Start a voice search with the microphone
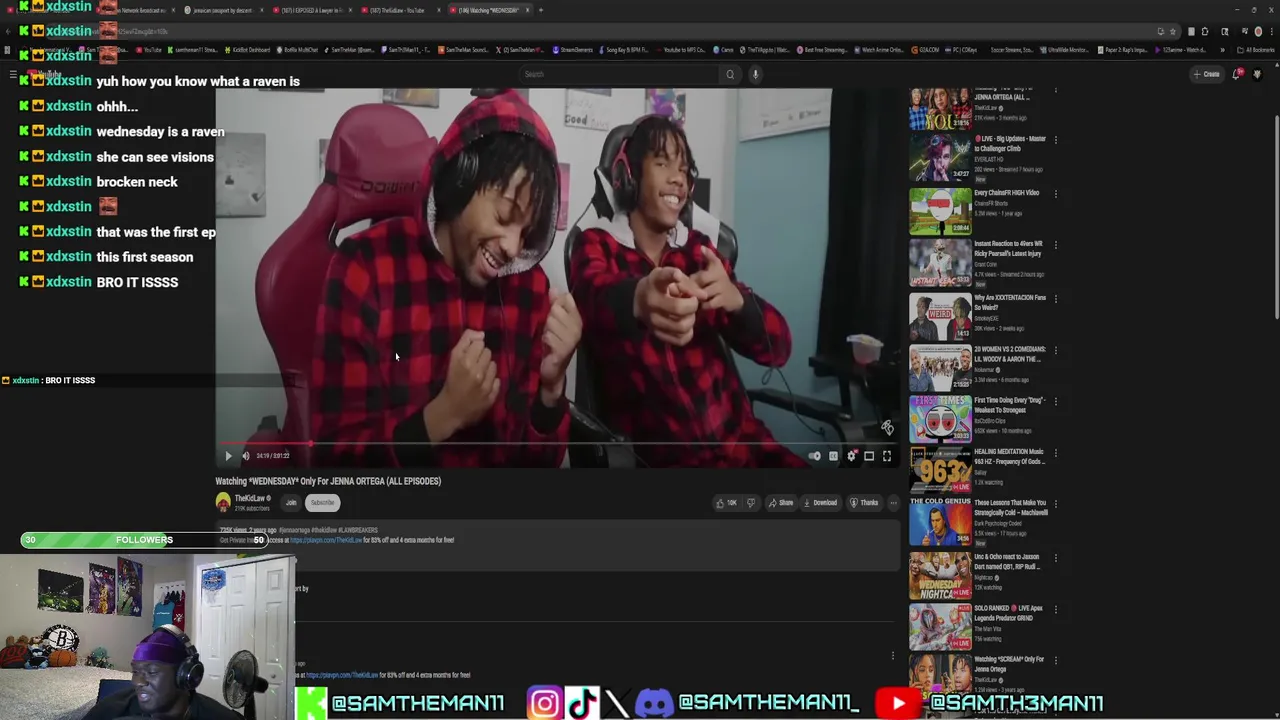1280x720 pixels. [755, 74]
